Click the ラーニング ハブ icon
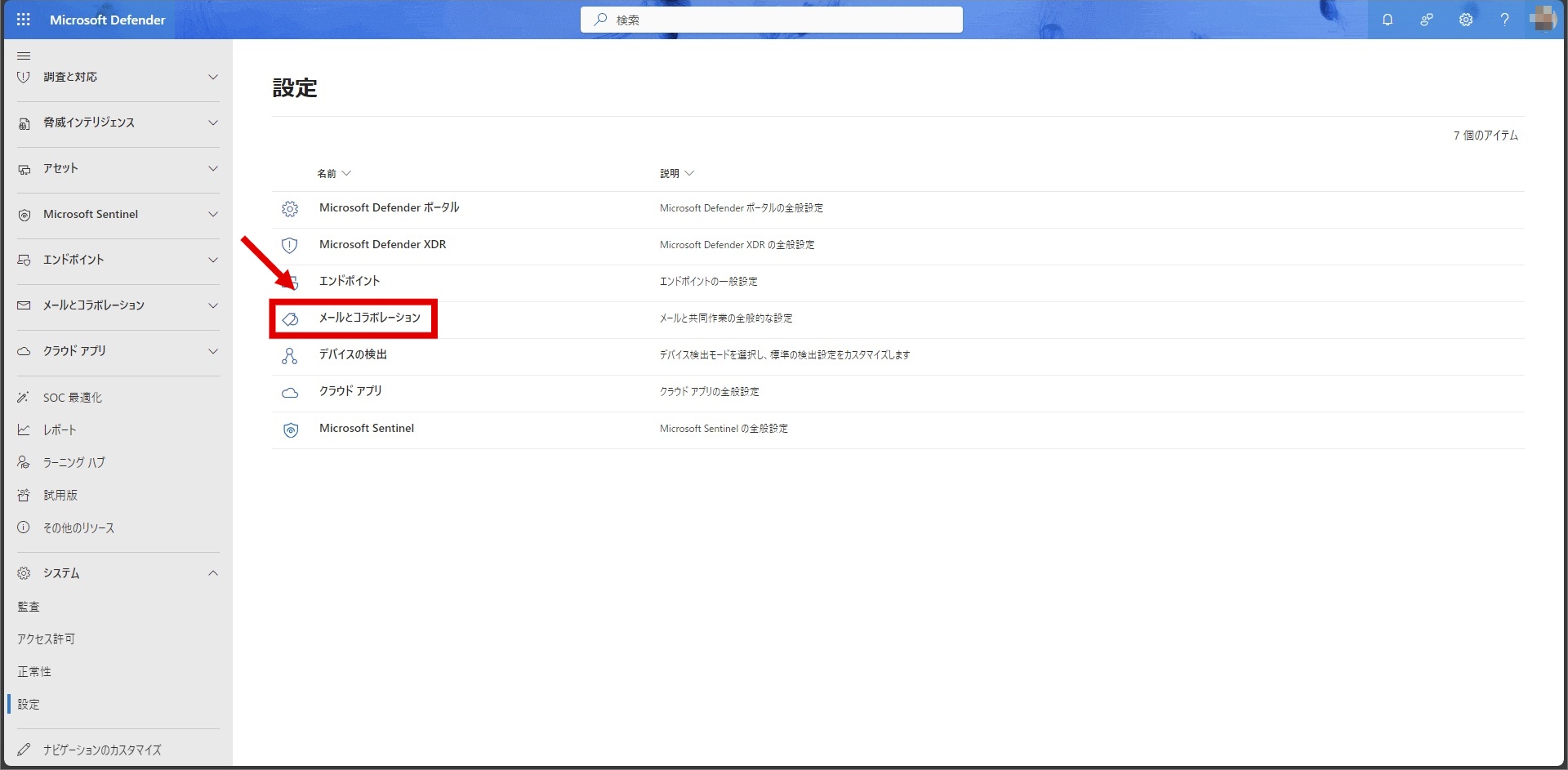The image size is (1568, 770). [24, 463]
